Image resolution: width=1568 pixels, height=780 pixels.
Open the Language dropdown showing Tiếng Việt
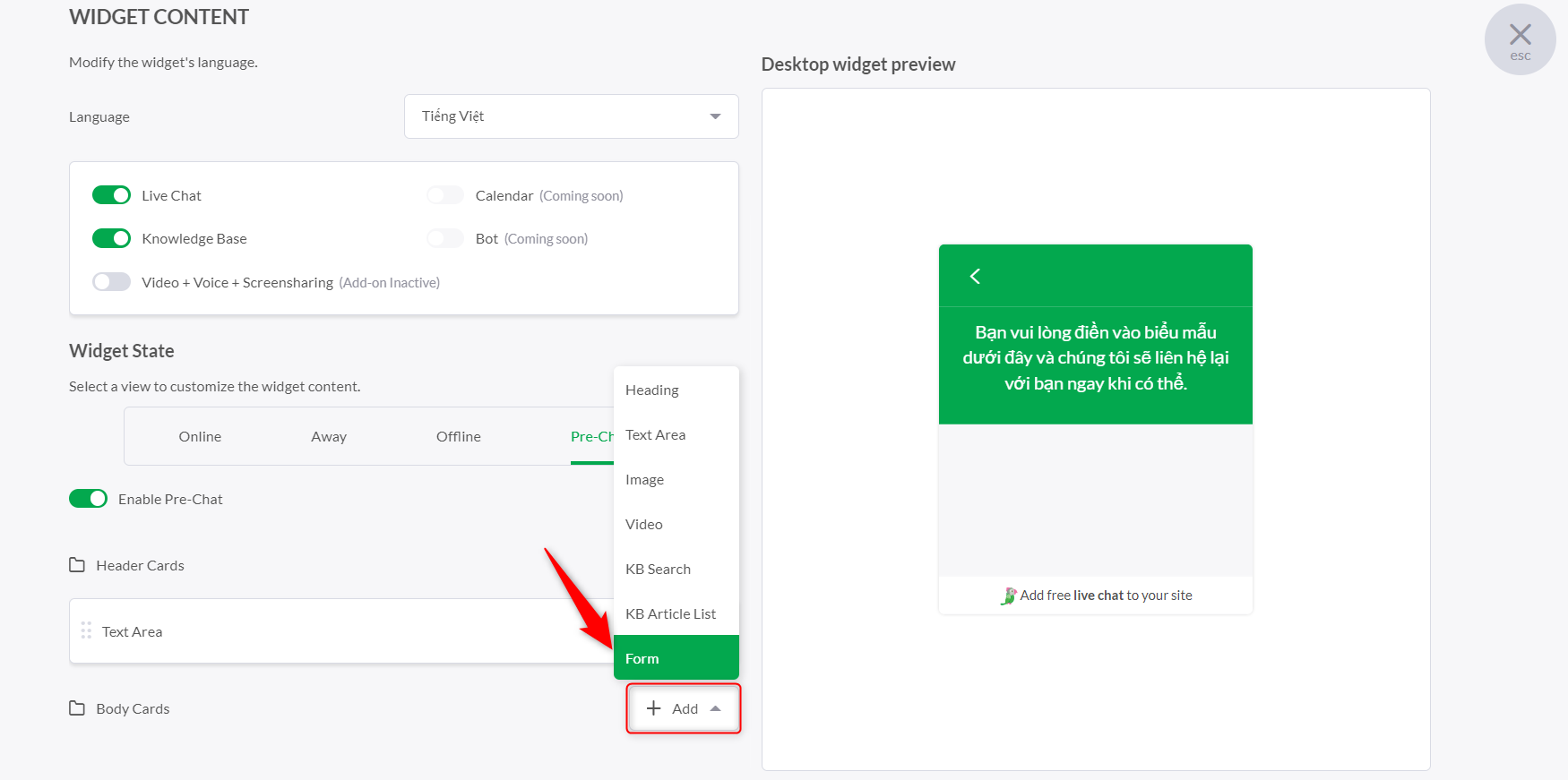point(572,116)
